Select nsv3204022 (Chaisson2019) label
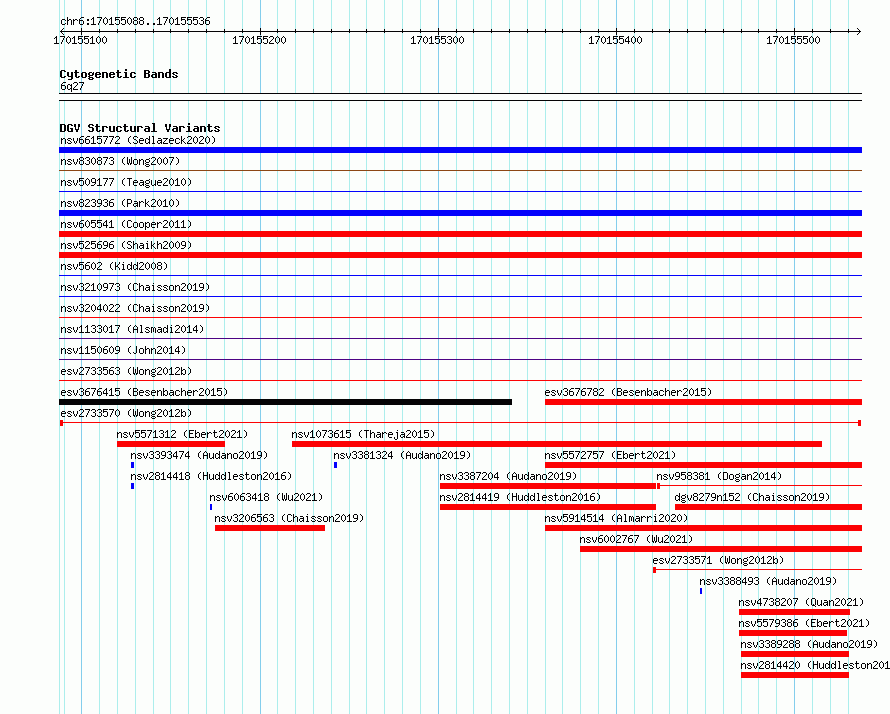The height and width of the screenshot is (714, 890). tap(135, 308)
